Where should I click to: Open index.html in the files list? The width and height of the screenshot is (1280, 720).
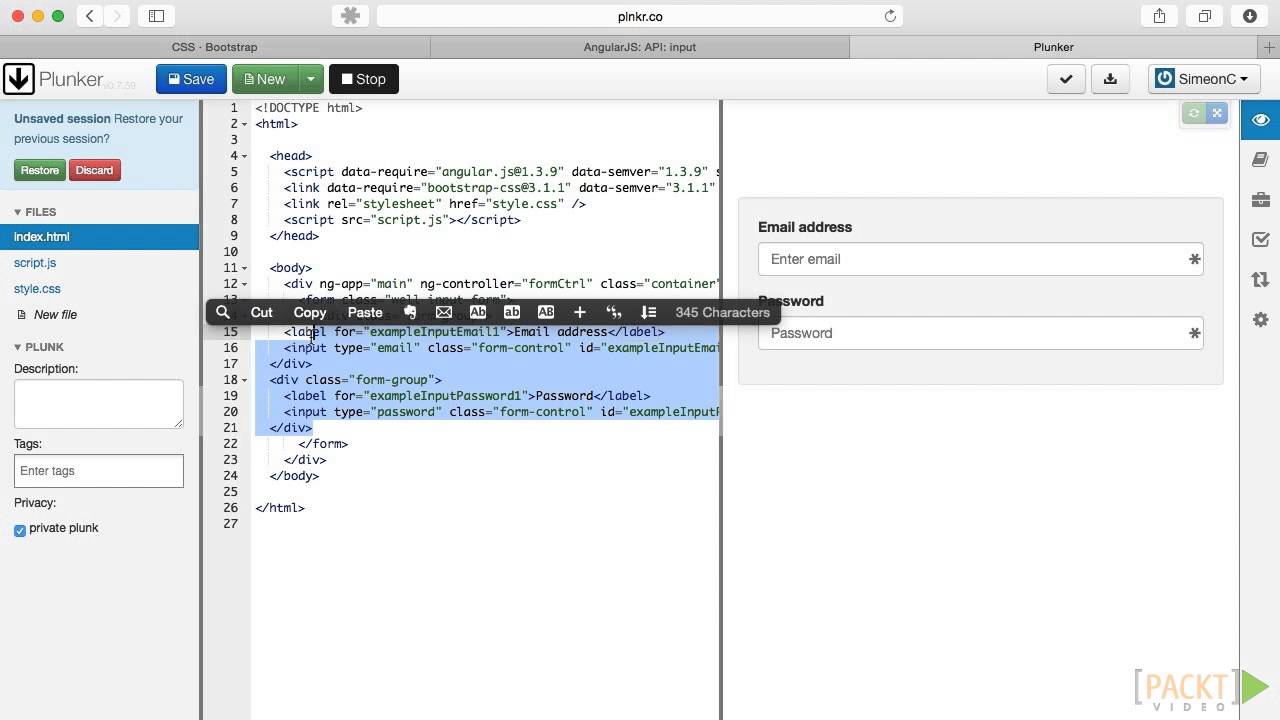pos(100,237)
